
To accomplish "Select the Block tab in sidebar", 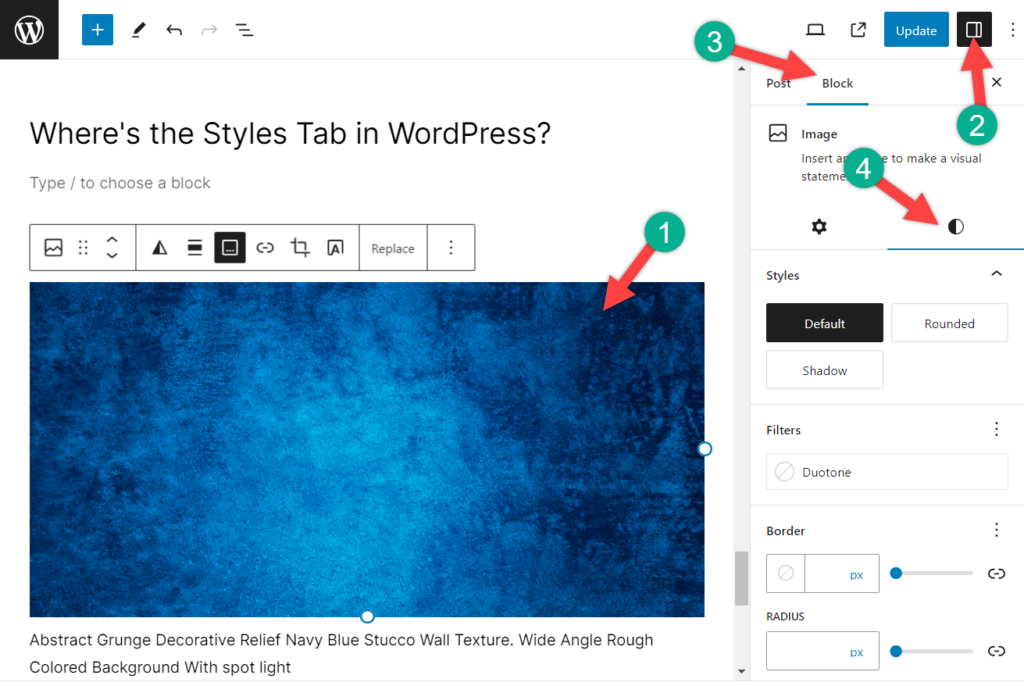I will click(837, 83).
